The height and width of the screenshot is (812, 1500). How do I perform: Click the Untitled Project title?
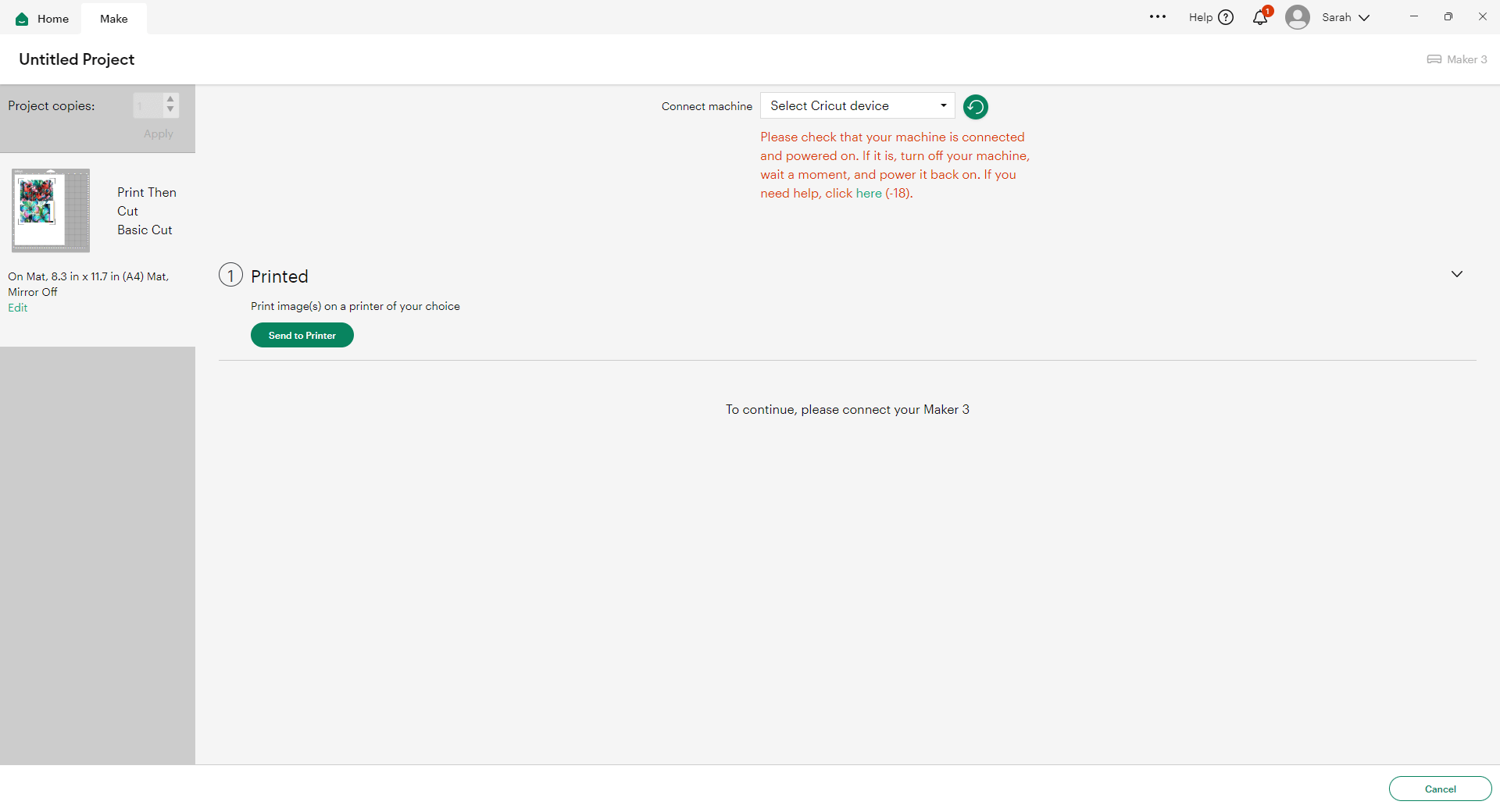[x=77, y=59]
